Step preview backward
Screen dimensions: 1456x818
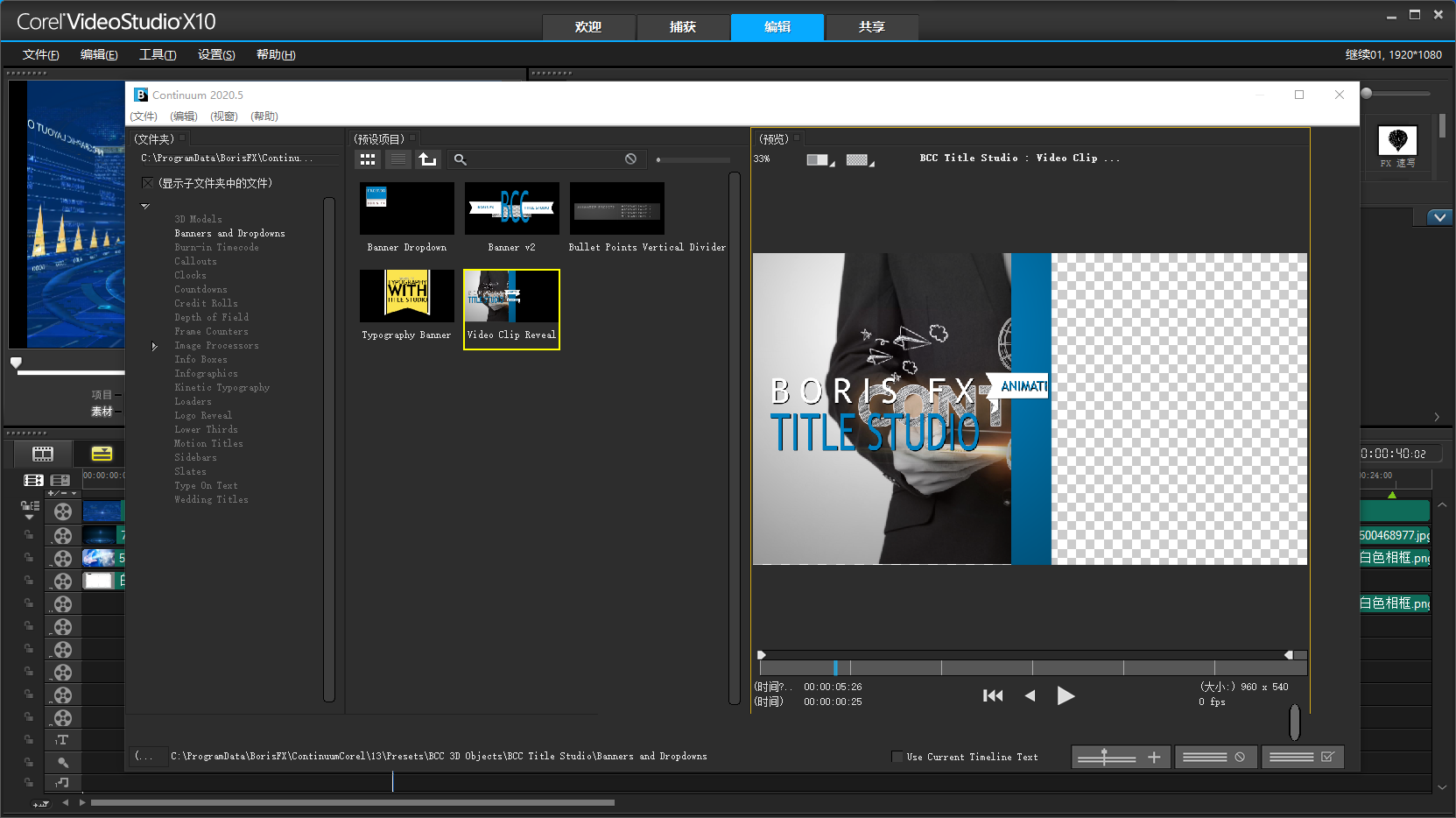click(1030, 695)
